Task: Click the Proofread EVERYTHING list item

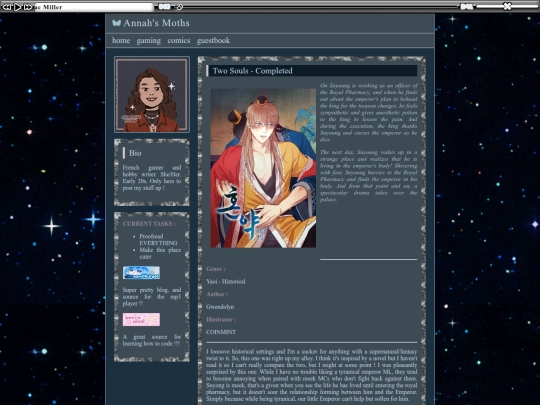Action: coord(158,240)
